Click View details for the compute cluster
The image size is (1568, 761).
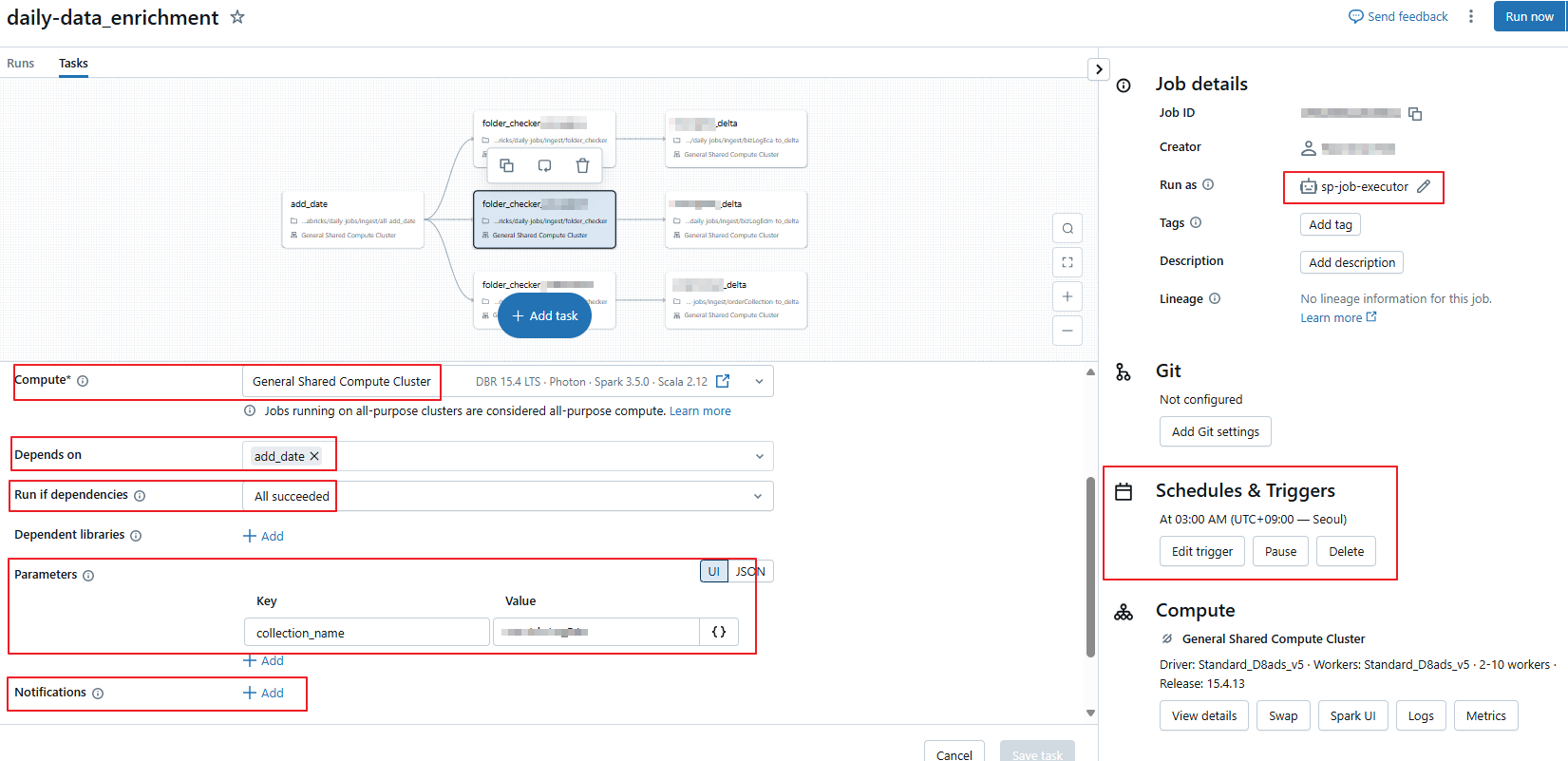1204,715
